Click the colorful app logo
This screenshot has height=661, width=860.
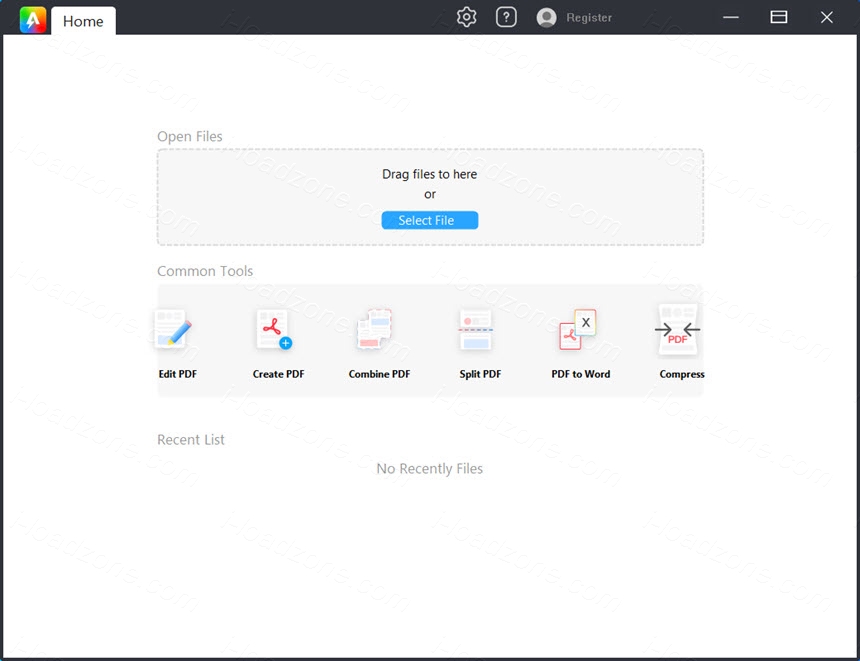click(x=33, y=20)
